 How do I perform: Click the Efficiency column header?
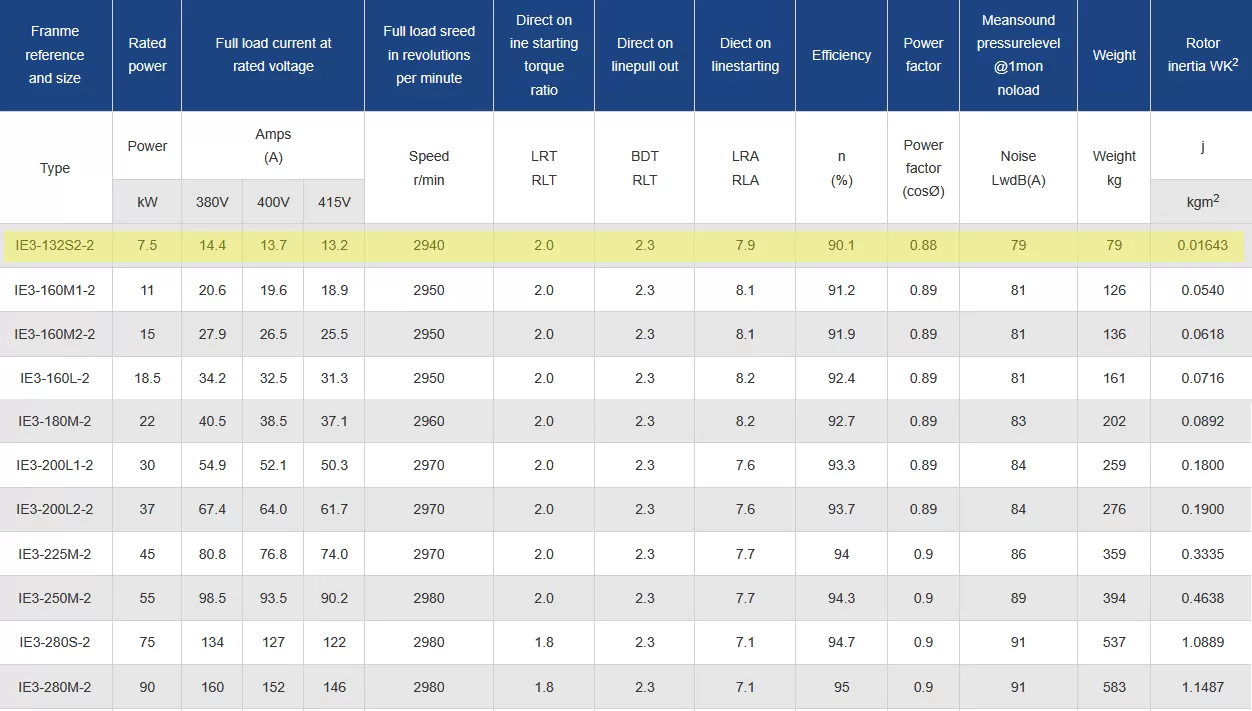841,55
